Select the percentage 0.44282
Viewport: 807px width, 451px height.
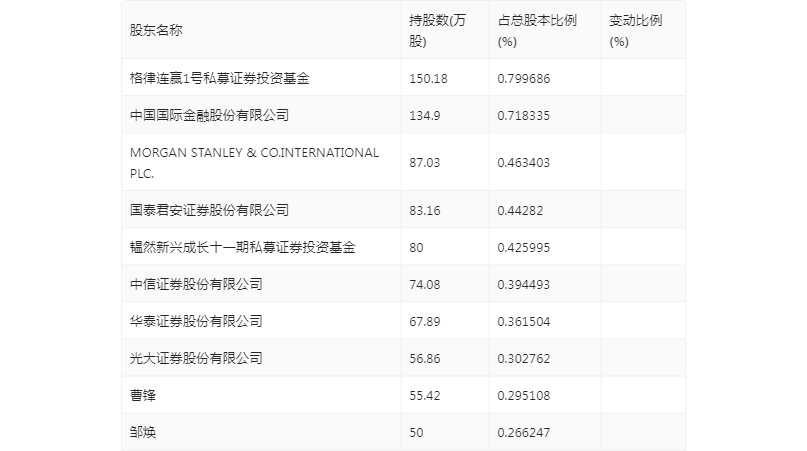click(x=520, y=211)
